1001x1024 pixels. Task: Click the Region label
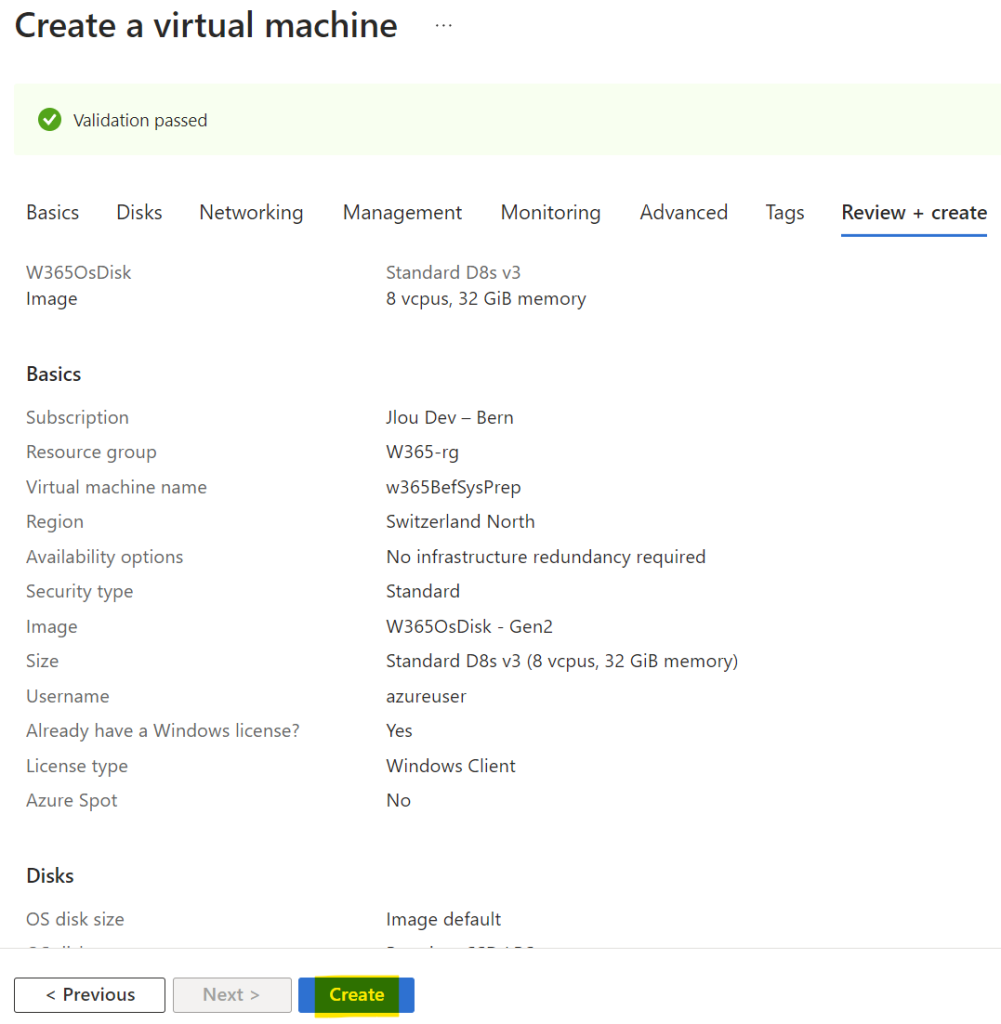point(55,522)
